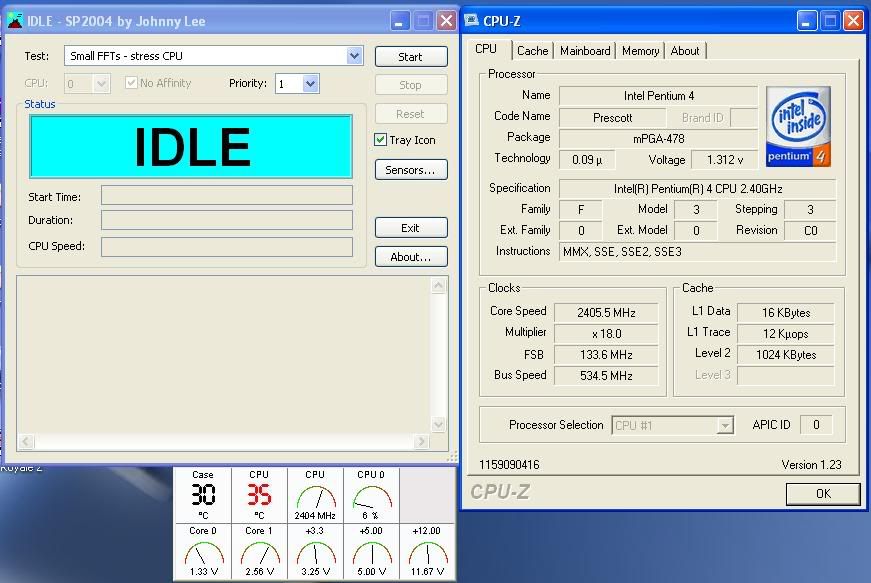Minimize the CPU-Z window
Screen dimensions: 871x583
click(x=807, y=21)
